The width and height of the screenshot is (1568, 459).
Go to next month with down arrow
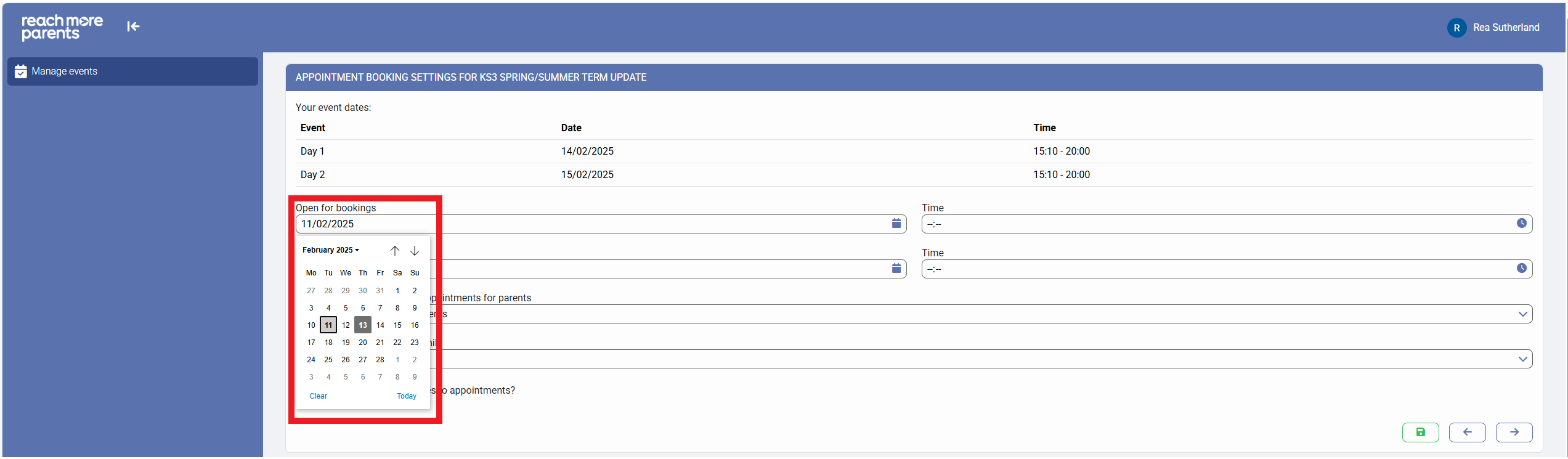415,251
